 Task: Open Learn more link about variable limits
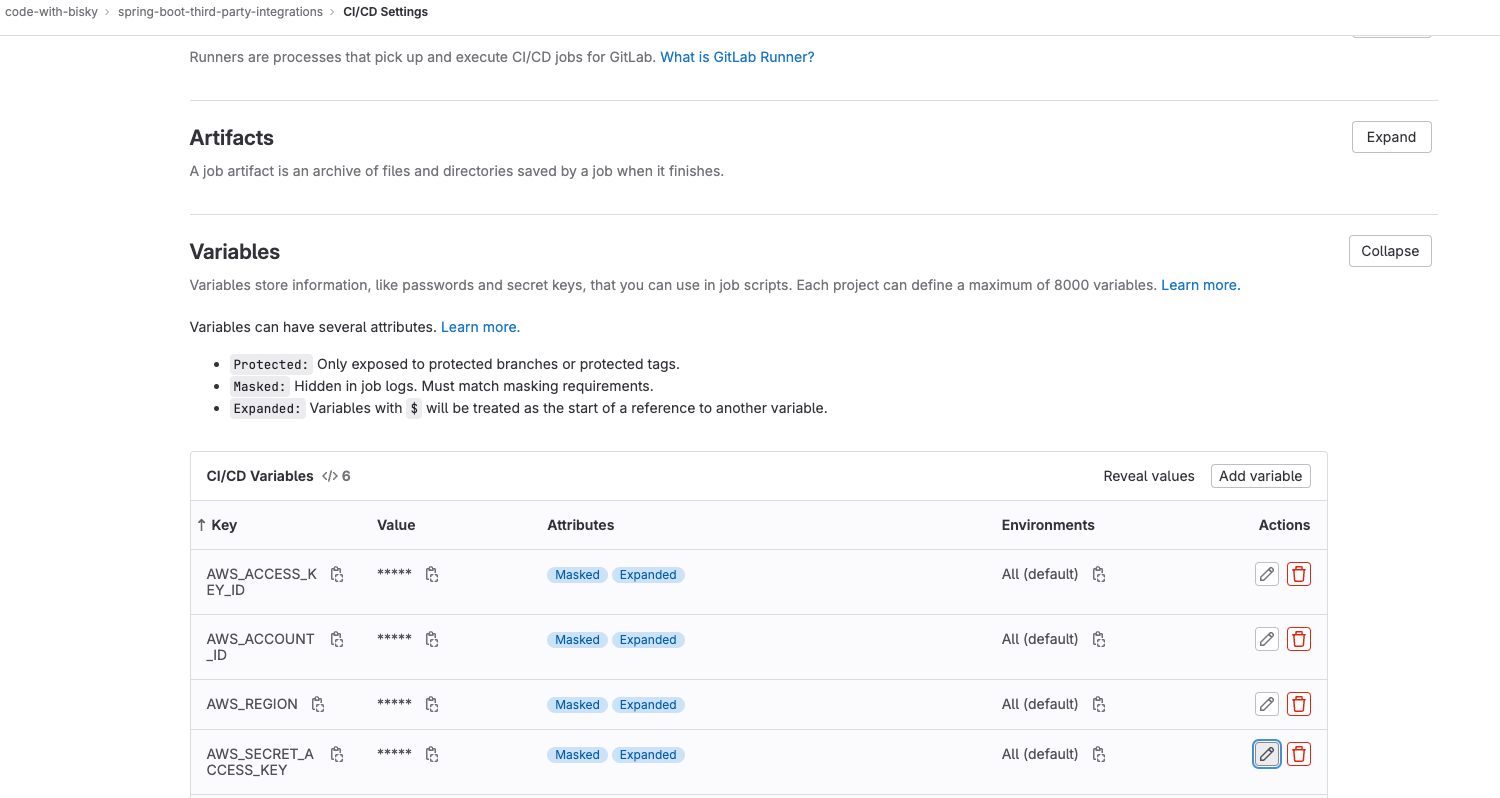1200,285
